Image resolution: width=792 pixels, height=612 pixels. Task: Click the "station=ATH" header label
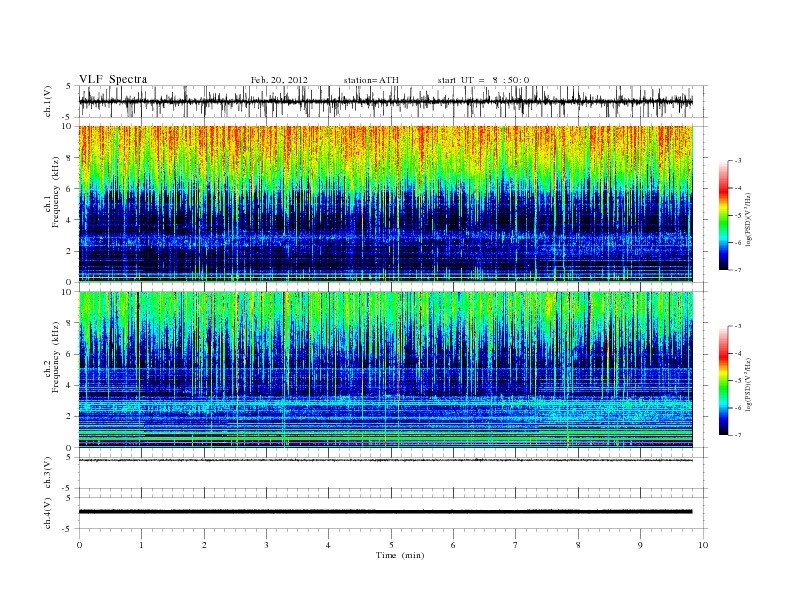point(371,80)
